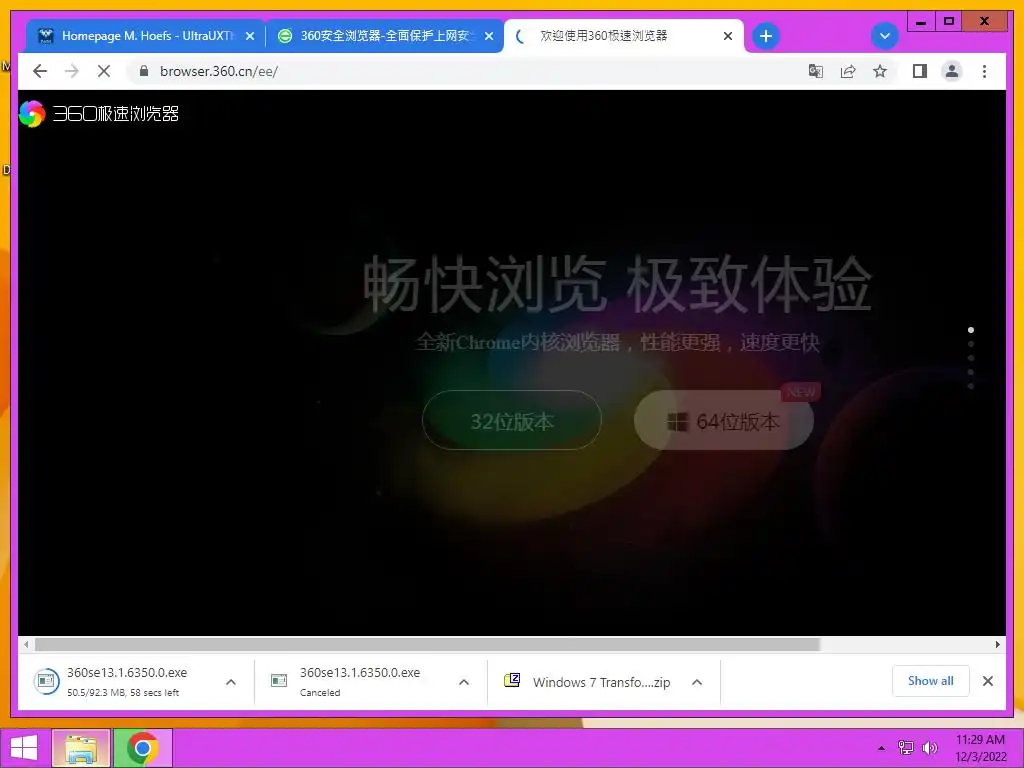Click Show all downloads
This screenshot has height=768, width=1024.
coord(931,681)
